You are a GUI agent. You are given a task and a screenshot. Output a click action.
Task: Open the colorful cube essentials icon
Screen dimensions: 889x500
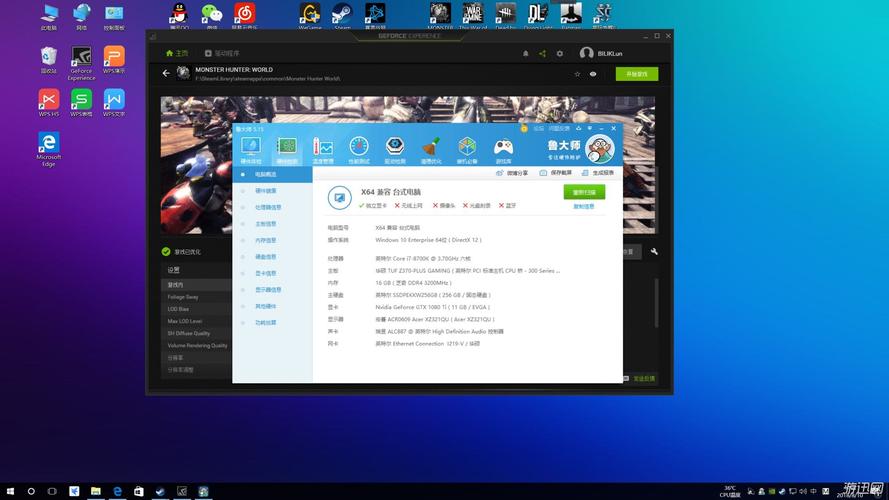click(x=467, y=150)
